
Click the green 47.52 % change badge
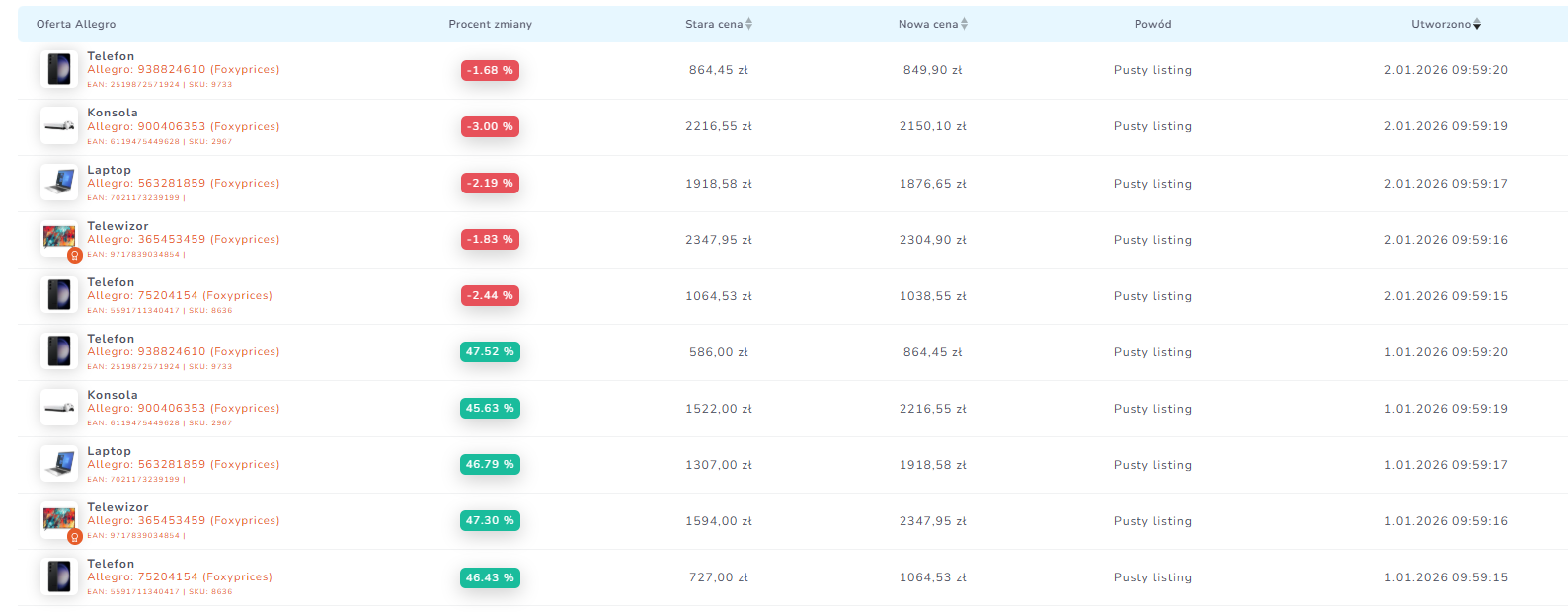[x=490, y=352]
